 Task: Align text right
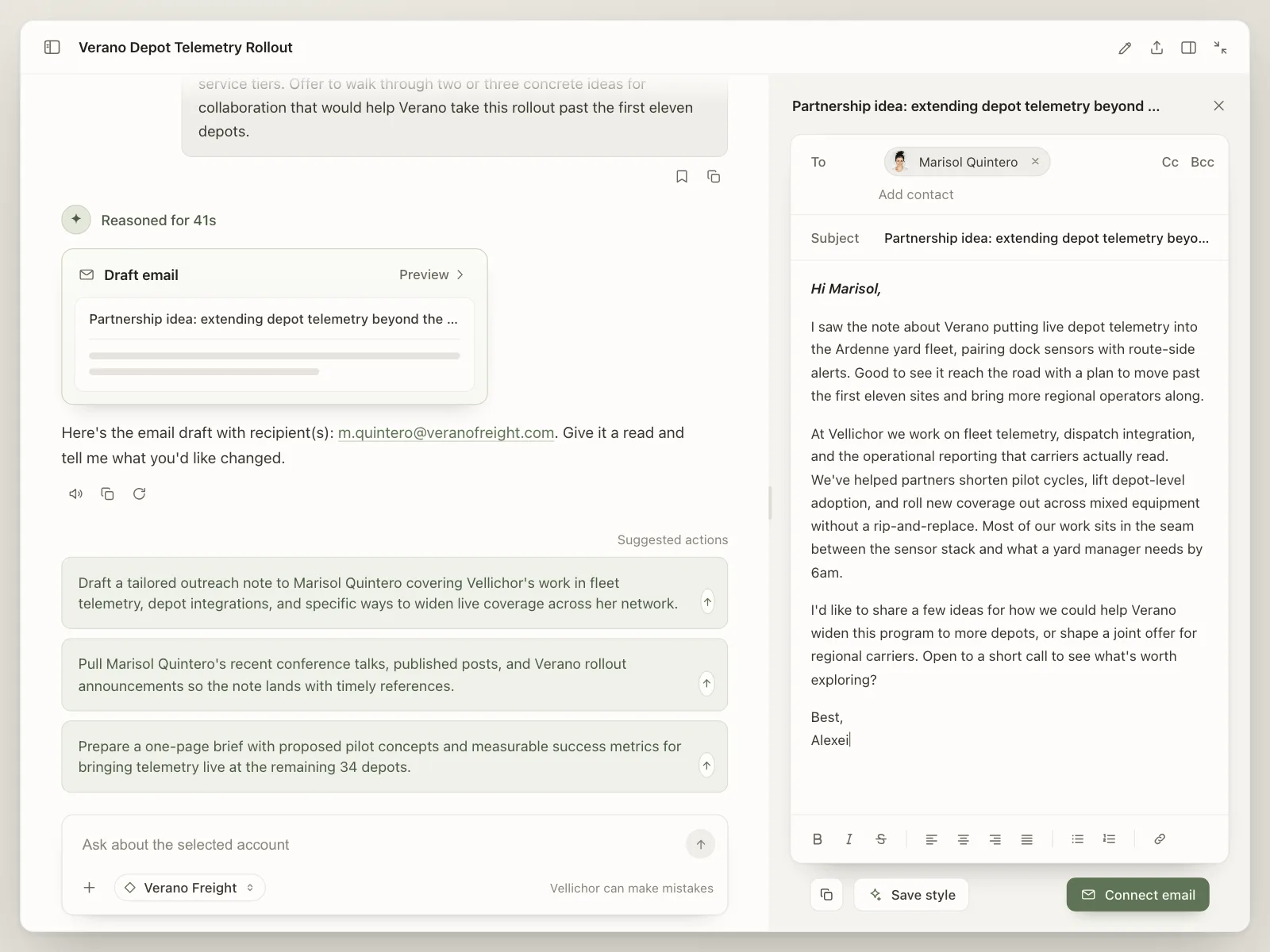click(995, 839)
